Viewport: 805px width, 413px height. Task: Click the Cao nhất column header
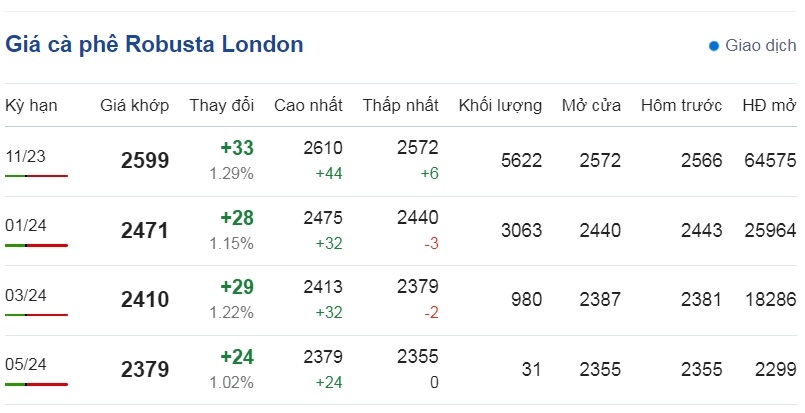(x=308, y=105)
